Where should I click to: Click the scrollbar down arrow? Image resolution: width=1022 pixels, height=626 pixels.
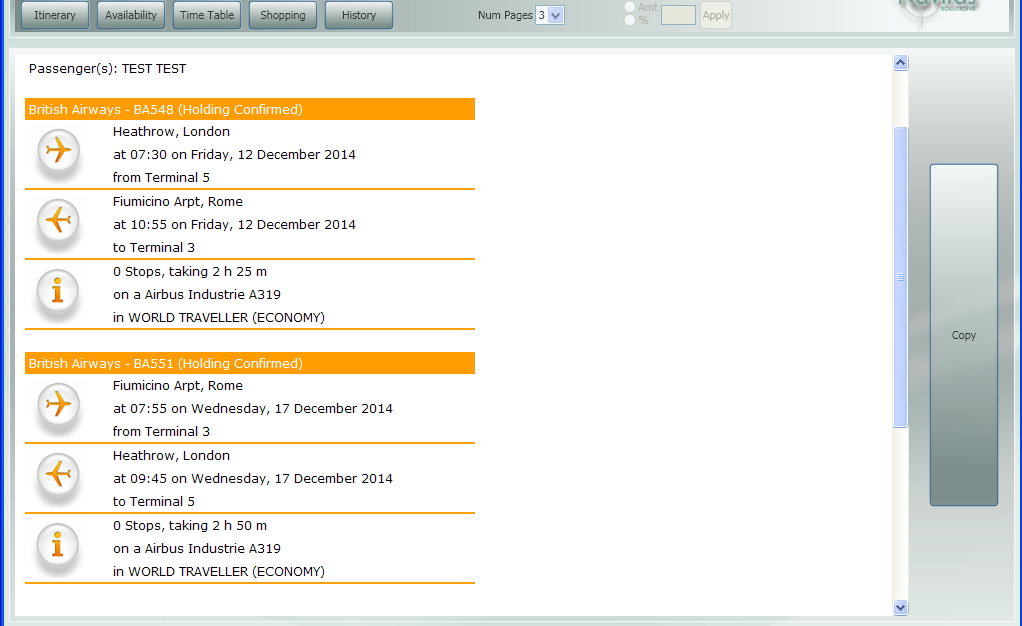coord(900,608)
